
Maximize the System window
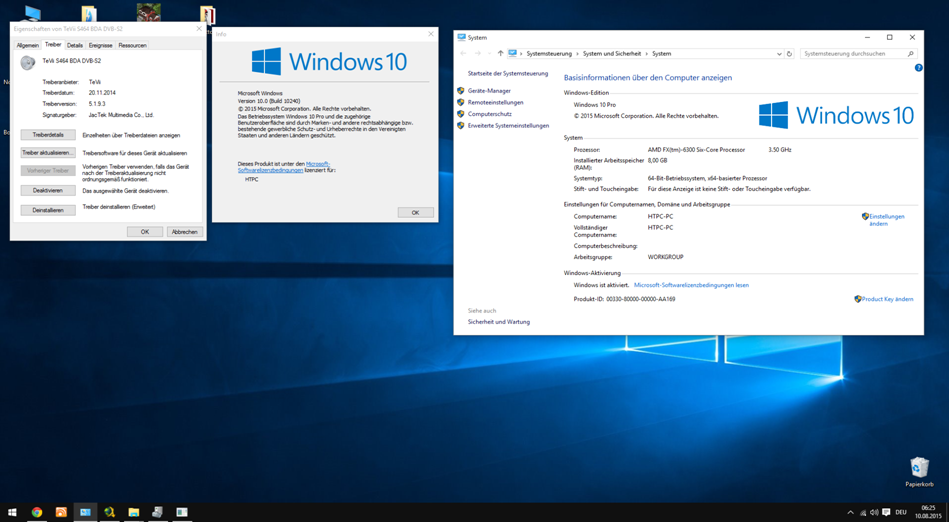click(890, 38)
